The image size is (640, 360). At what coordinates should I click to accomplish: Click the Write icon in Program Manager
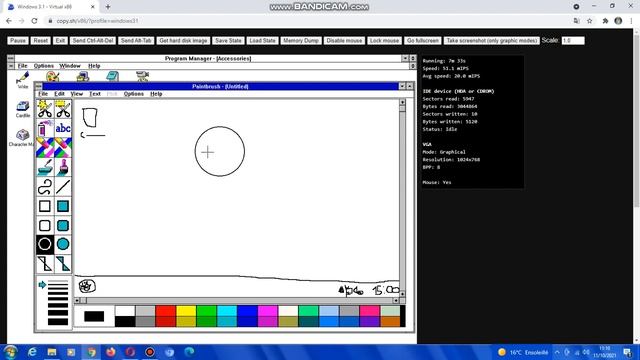(23, 79)
